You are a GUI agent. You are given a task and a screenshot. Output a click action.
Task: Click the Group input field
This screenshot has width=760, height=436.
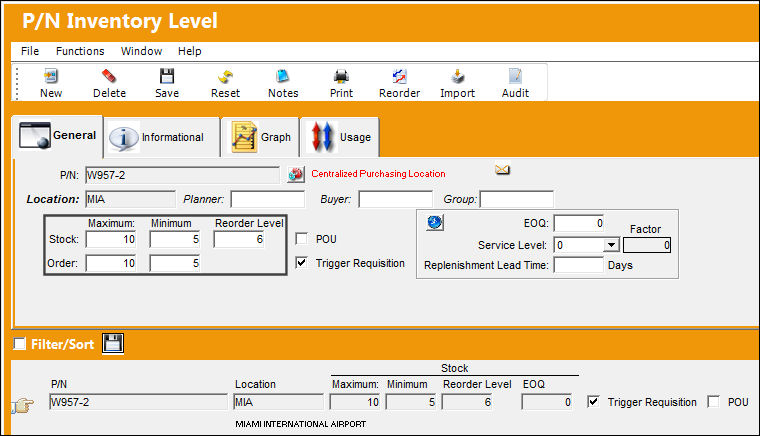[517, 199]
